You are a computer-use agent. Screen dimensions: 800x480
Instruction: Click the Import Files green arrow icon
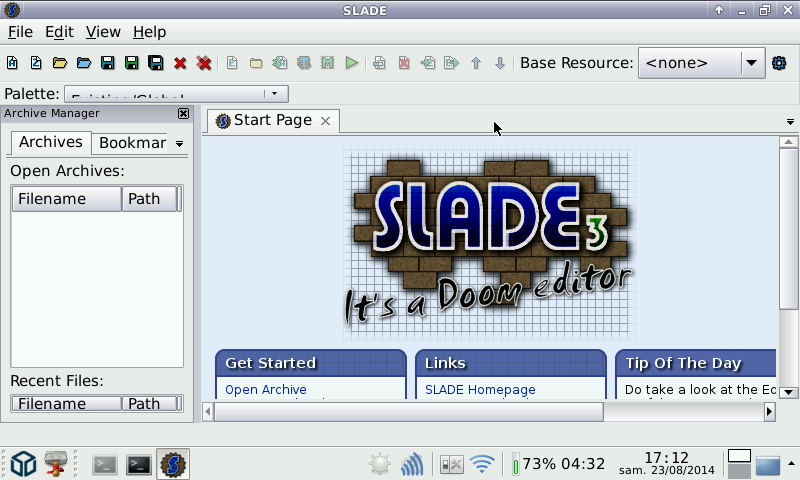click(280, 63)
